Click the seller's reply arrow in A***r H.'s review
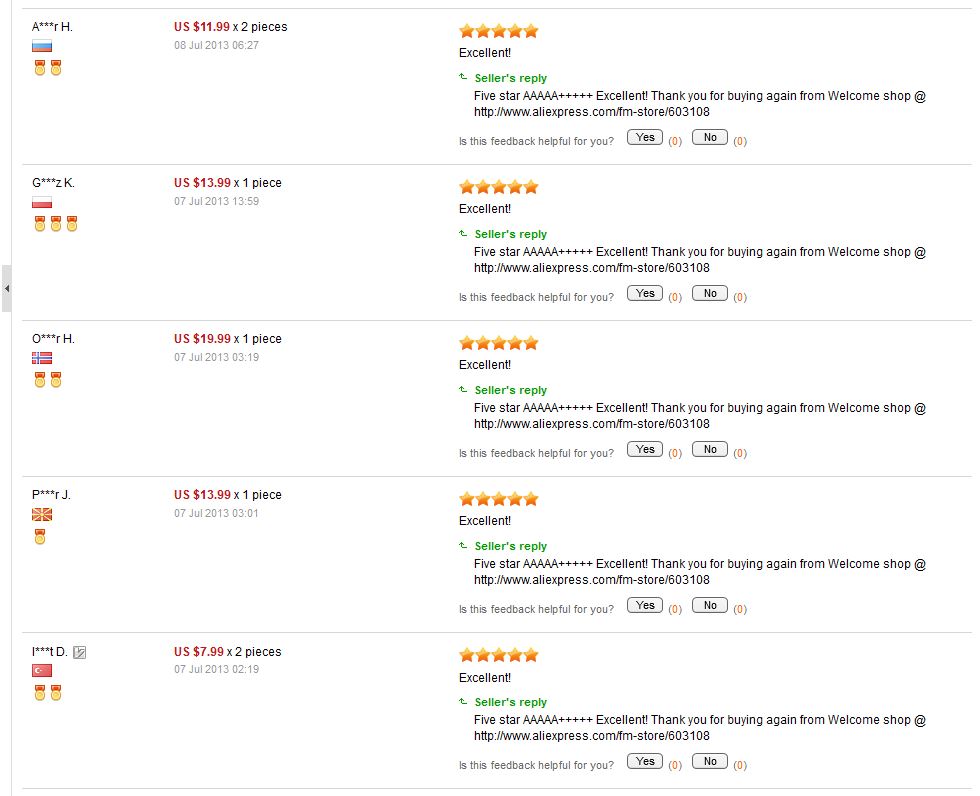The width and height of the screenshot is (980, 796). point(463,77)
